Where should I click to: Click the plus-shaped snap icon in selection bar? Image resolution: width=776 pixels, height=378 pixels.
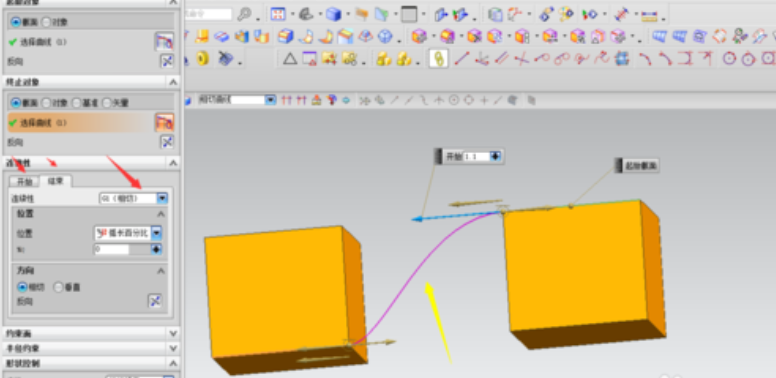484,100
